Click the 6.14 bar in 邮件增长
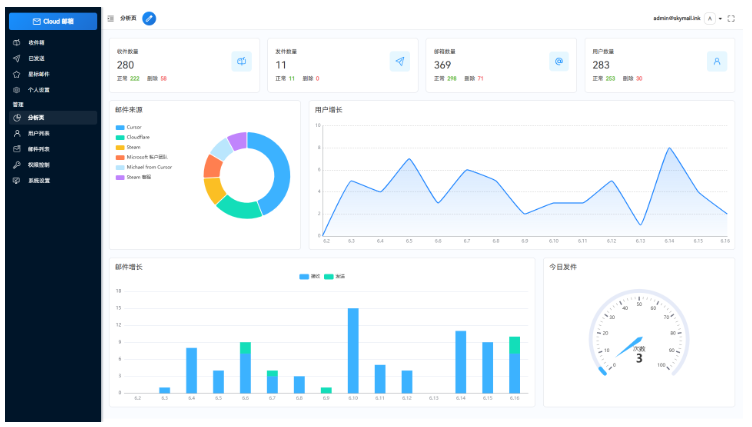Image resolution: width=752 pixels, height=427 pixels. click(461, 362)
